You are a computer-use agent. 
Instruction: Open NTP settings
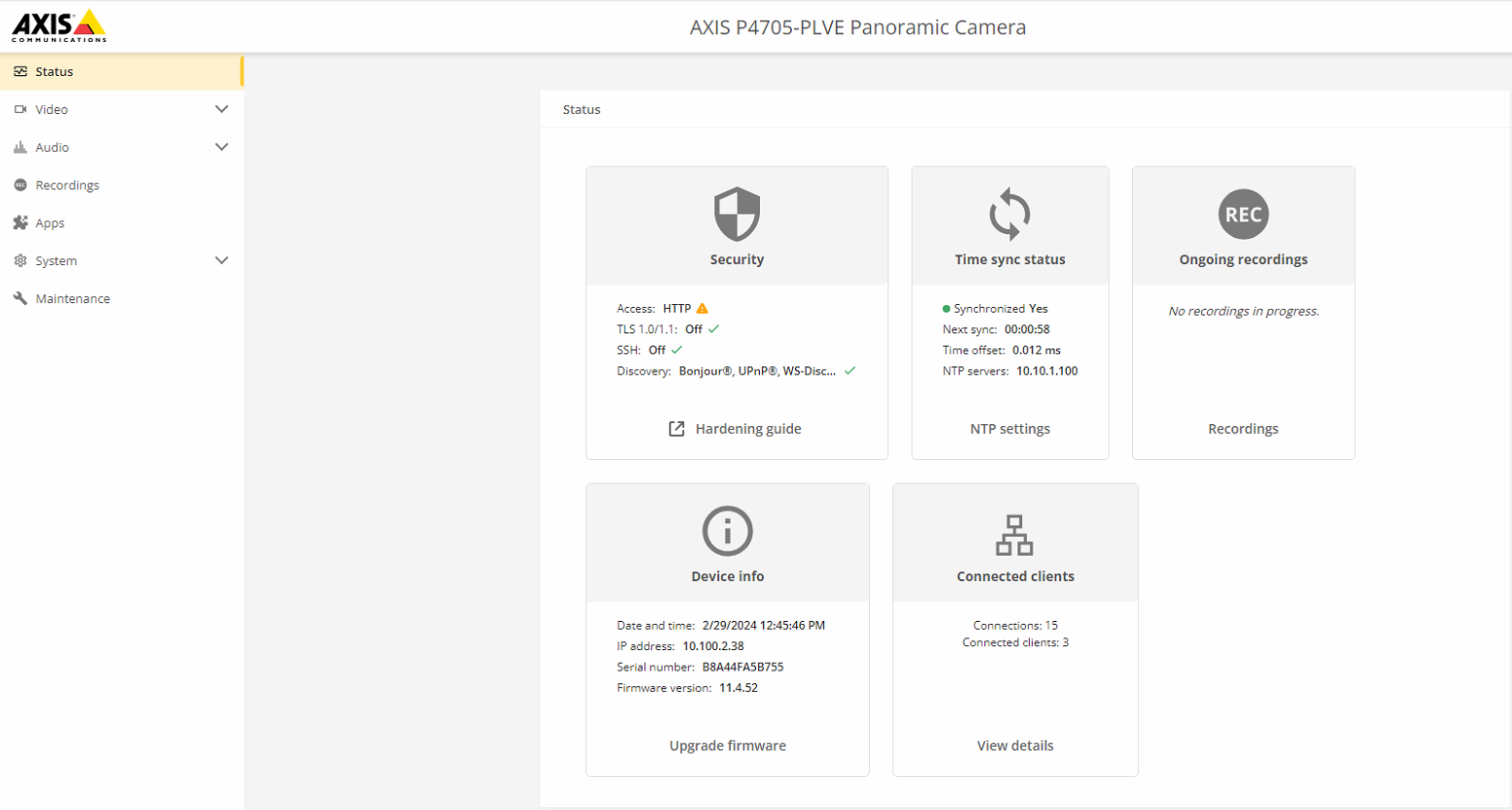coord(1009,429)
